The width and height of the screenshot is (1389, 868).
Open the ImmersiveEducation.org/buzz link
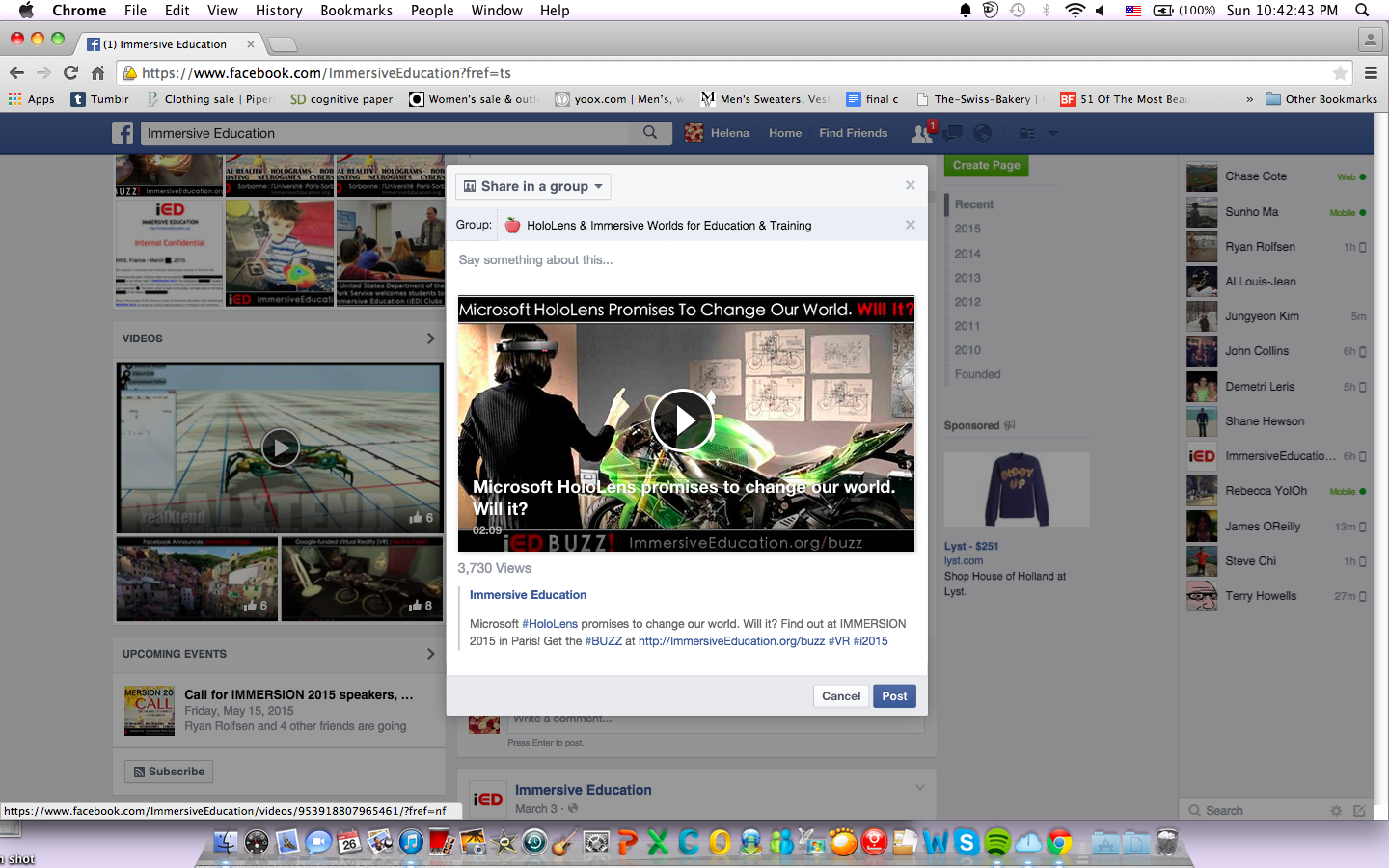pos(731,641)
